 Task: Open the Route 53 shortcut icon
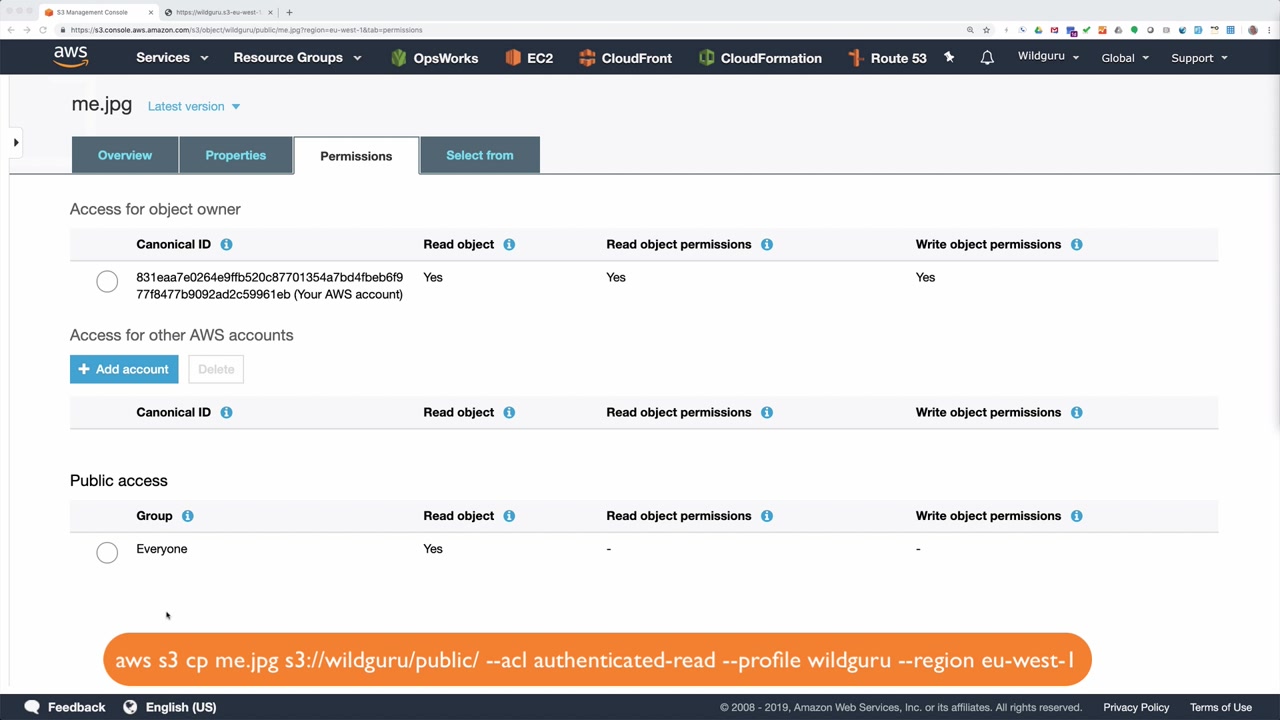[x=856, y=58]
